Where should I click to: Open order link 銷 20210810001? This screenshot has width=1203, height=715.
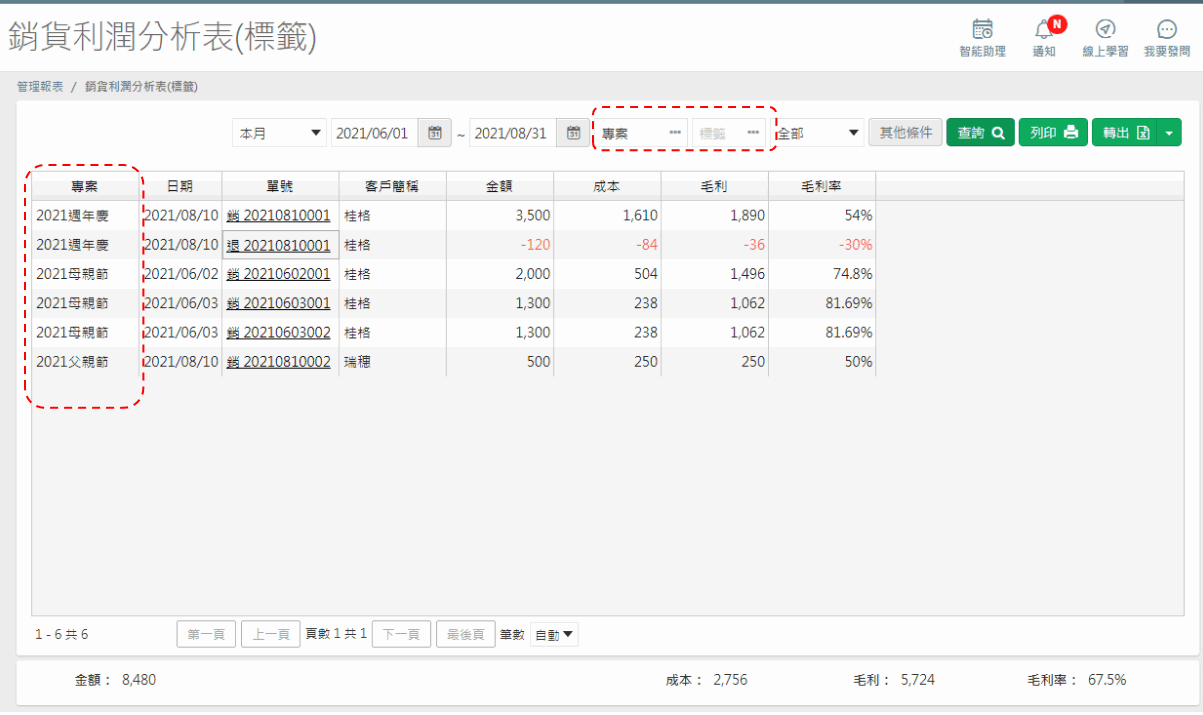[278, 215]
